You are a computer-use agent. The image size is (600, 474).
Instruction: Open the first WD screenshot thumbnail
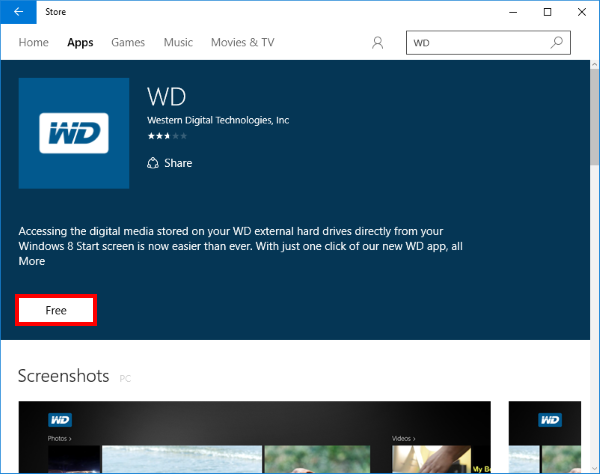[254, 437]
